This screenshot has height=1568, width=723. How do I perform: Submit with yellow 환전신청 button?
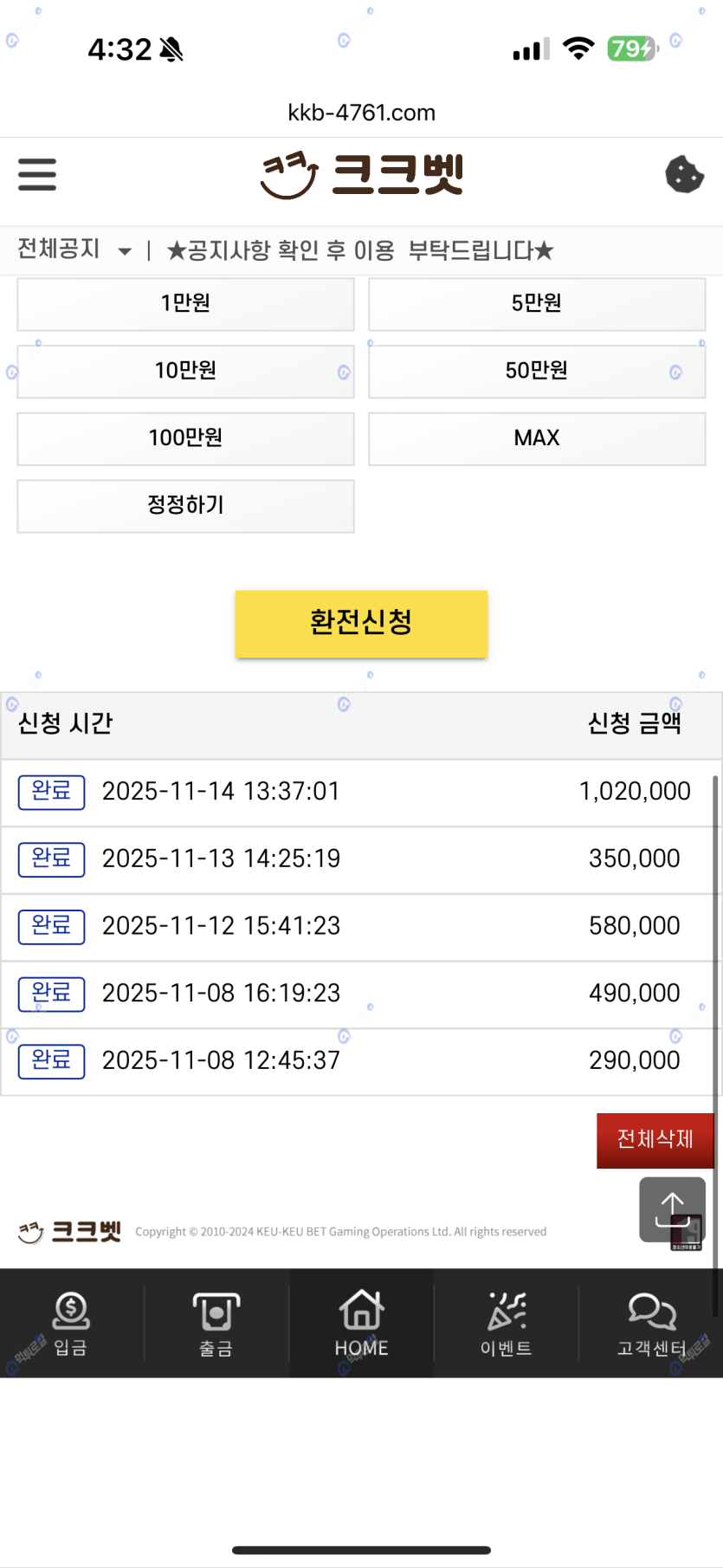click(x=361, y=623)
